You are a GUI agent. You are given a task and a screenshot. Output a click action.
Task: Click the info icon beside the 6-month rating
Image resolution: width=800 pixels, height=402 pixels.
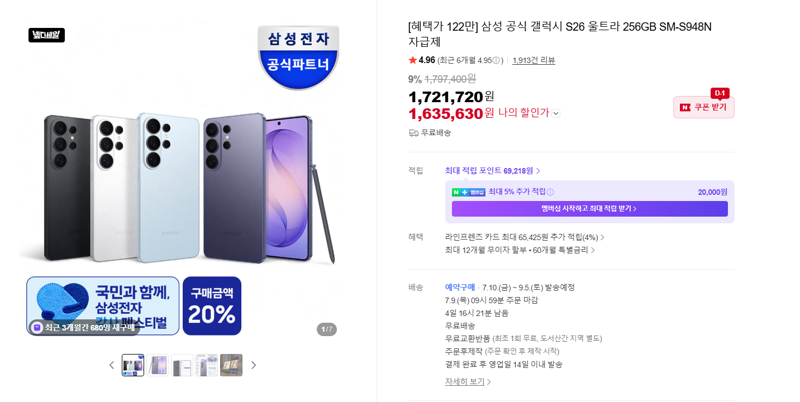[x=496, y=60]
